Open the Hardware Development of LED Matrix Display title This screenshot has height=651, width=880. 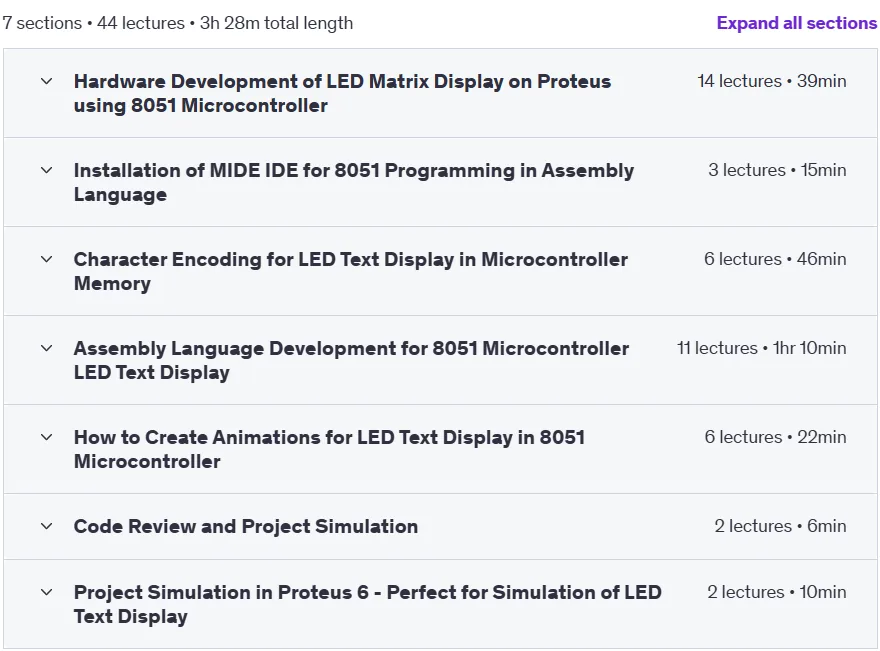pyautogui.click(x=342, y=93)
